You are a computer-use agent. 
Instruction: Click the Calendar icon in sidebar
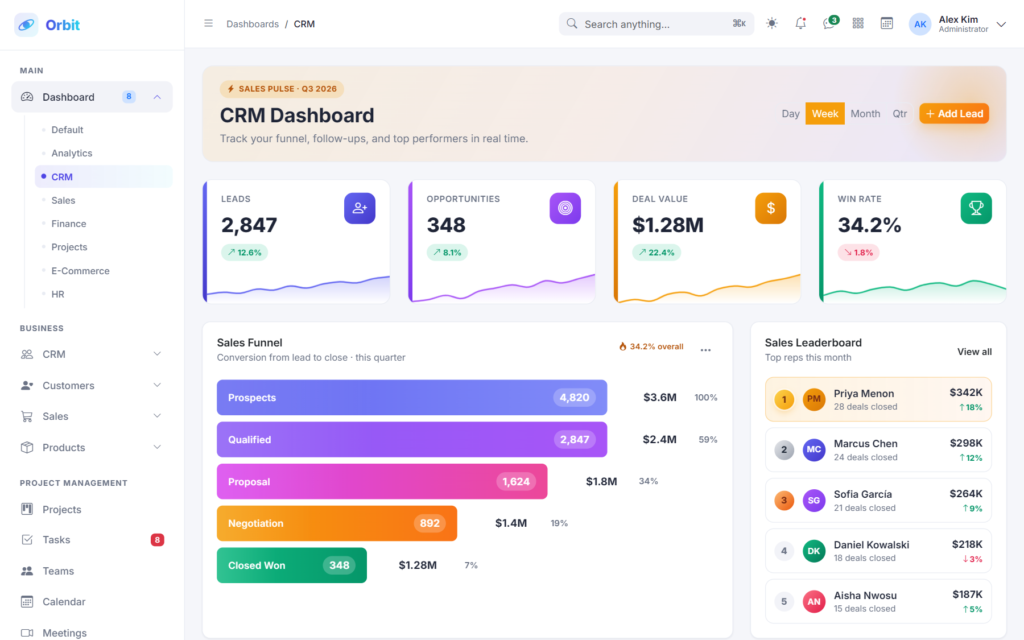click(27, 601)
